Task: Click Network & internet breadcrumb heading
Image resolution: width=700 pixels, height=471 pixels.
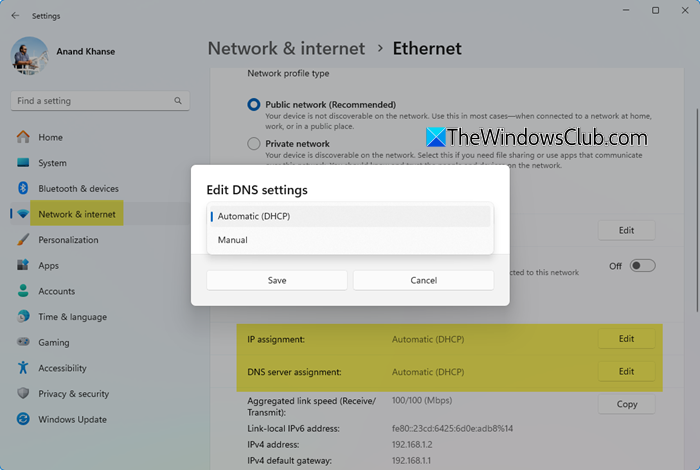Action: tap(283, 47)
